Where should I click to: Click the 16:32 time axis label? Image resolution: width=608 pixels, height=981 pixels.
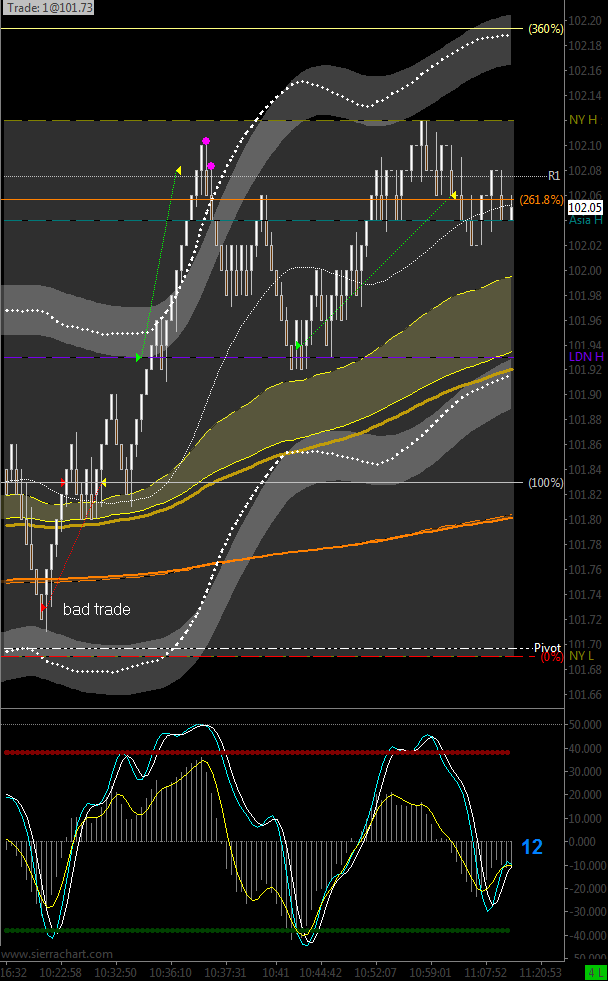[14, 973]
